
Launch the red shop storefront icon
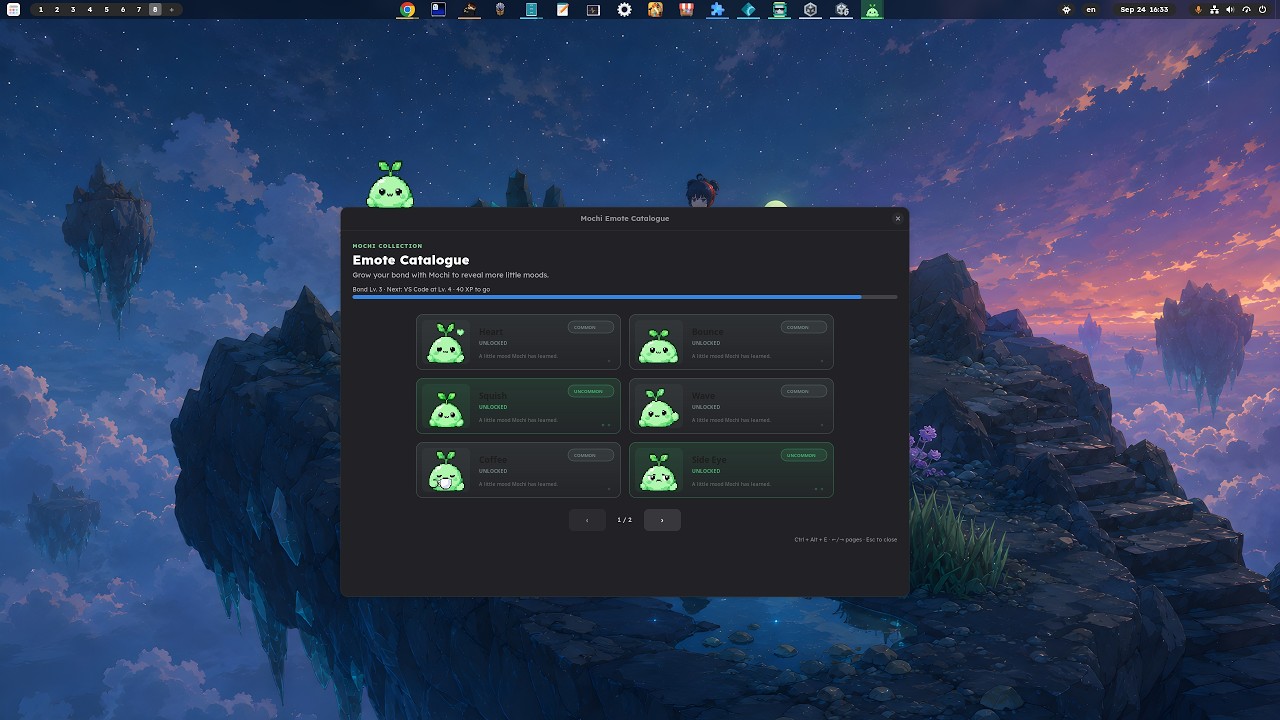686,9
